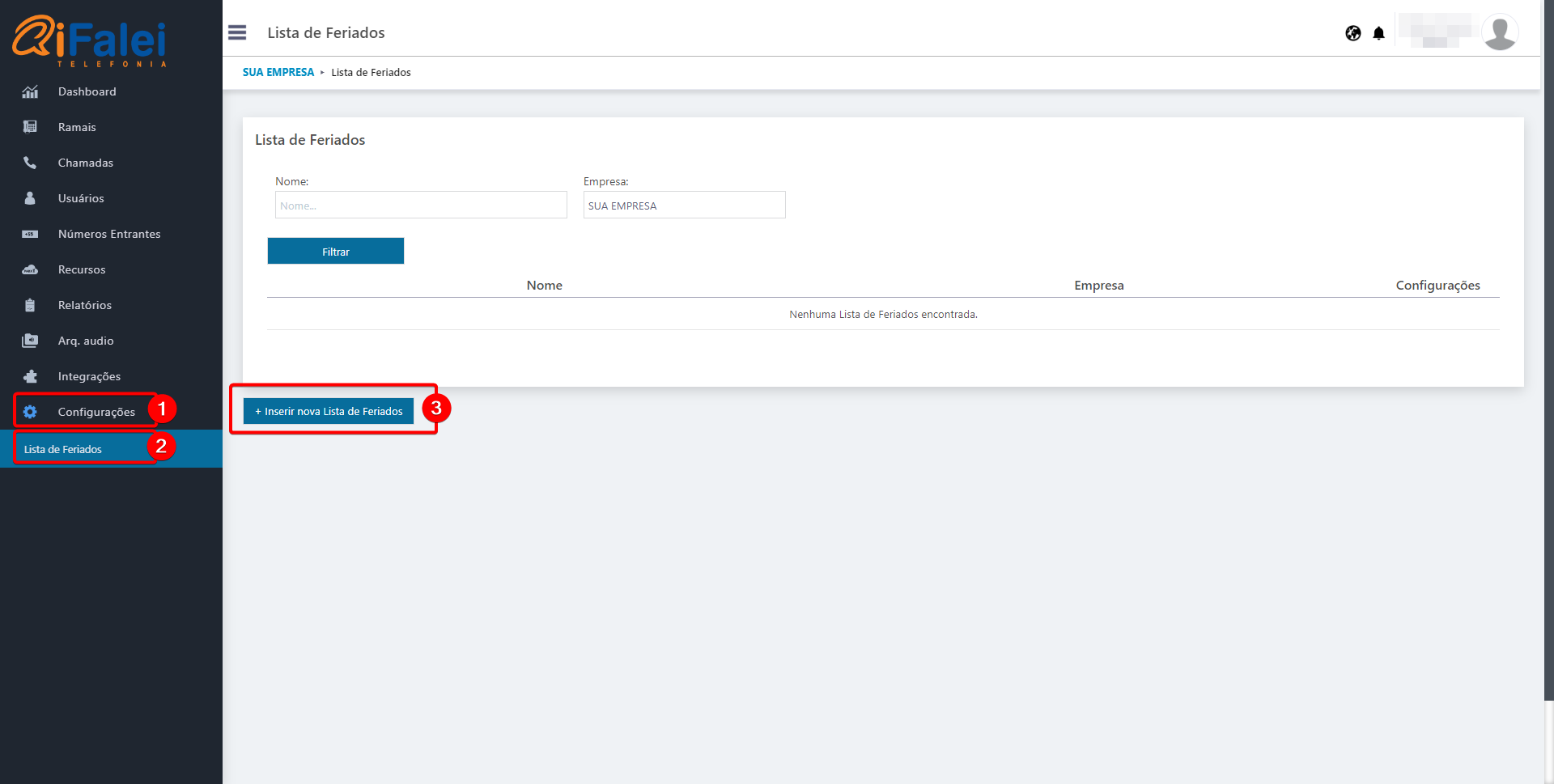The width and height of the screenshot is (1554, 784).
Task: Click the iFalei Telefonia logo
Action: pos(89,40)
